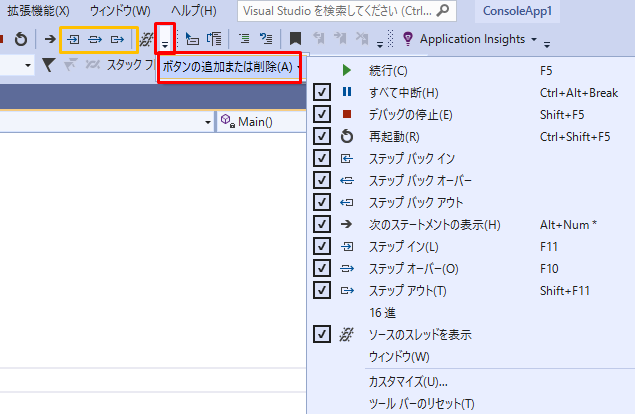This screenshot has height=414, width=635.
Task: Click the Step Over toolbar icon
Action: click(x=95, y=39)
